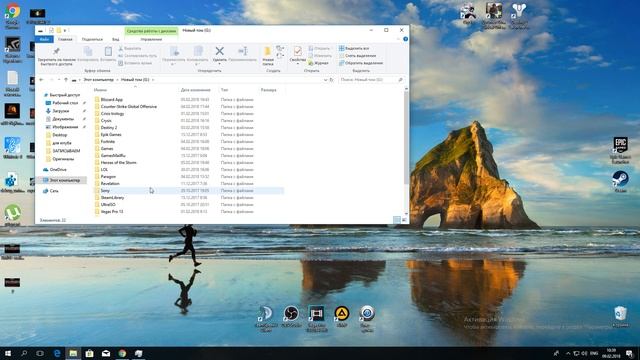Screen dimensions: 640x360
Task: Select the Destiny 2 folder
Action: pos(109,127)
